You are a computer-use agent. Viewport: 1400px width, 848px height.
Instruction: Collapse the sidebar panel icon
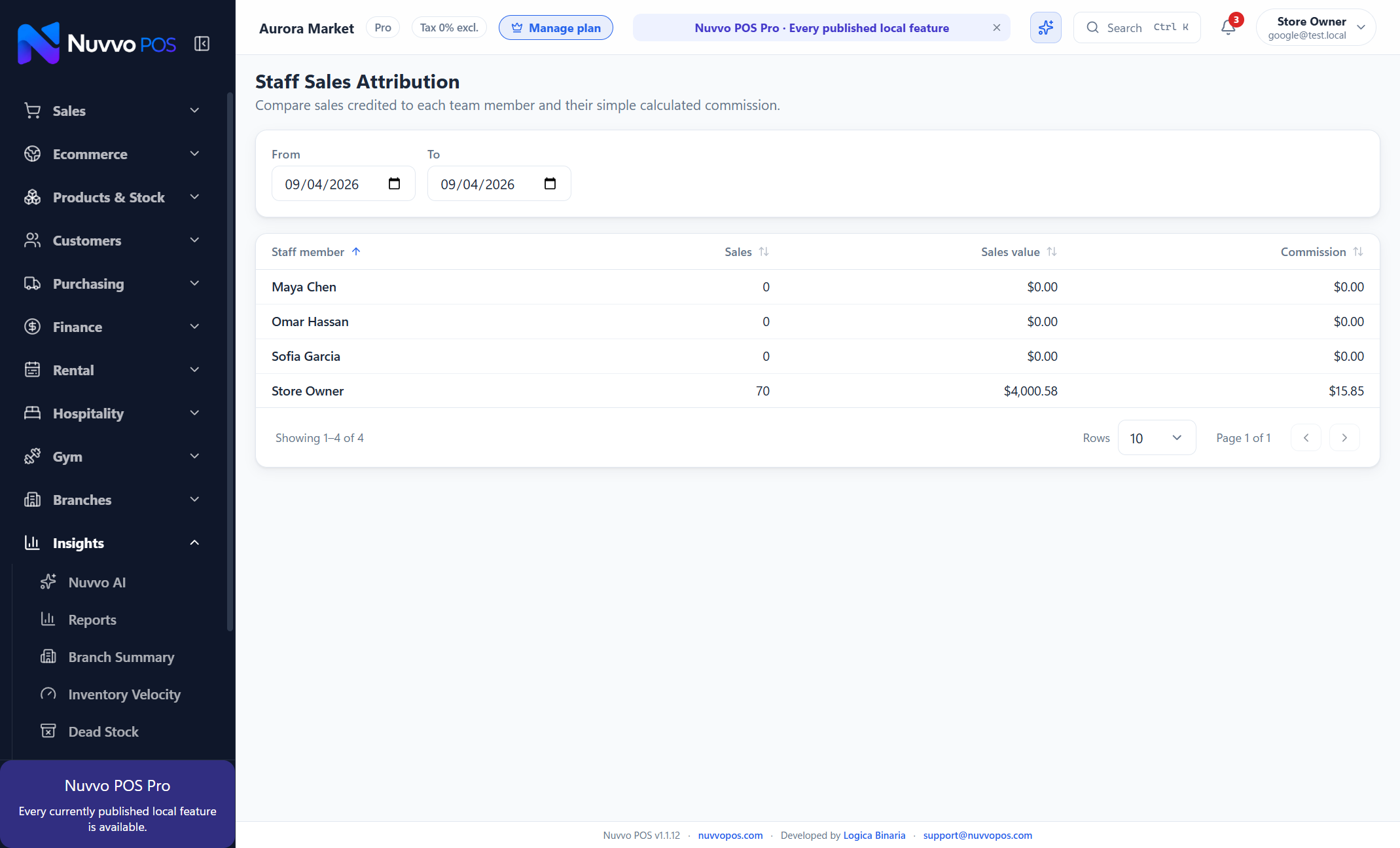(x=202, y=44)
